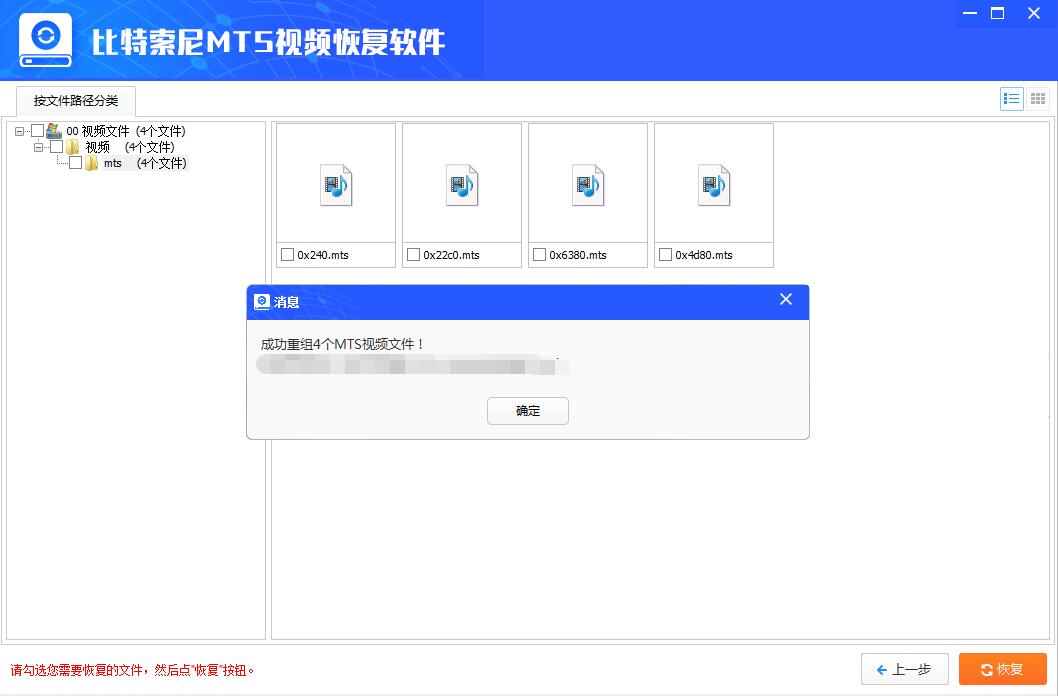
Task: Close the 消息 dialog
Action: [x=785, y=299]
